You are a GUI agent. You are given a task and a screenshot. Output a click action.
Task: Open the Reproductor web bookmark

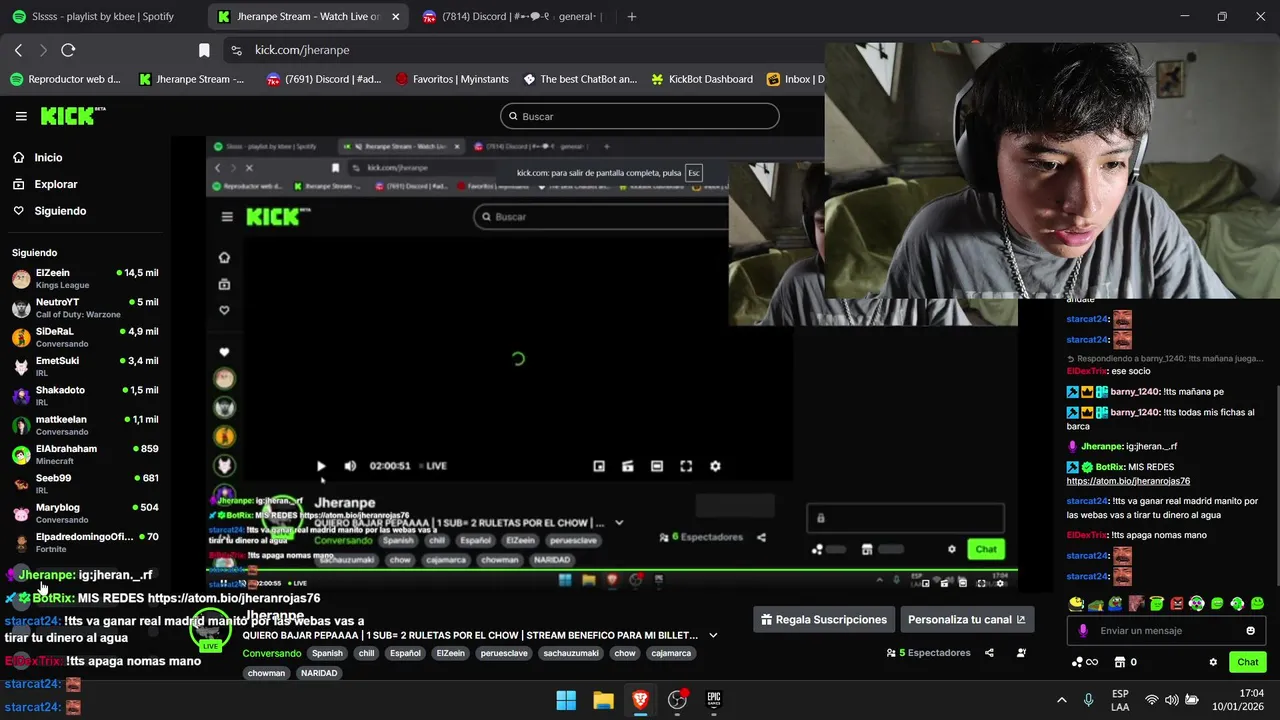(x=65, y=79)
